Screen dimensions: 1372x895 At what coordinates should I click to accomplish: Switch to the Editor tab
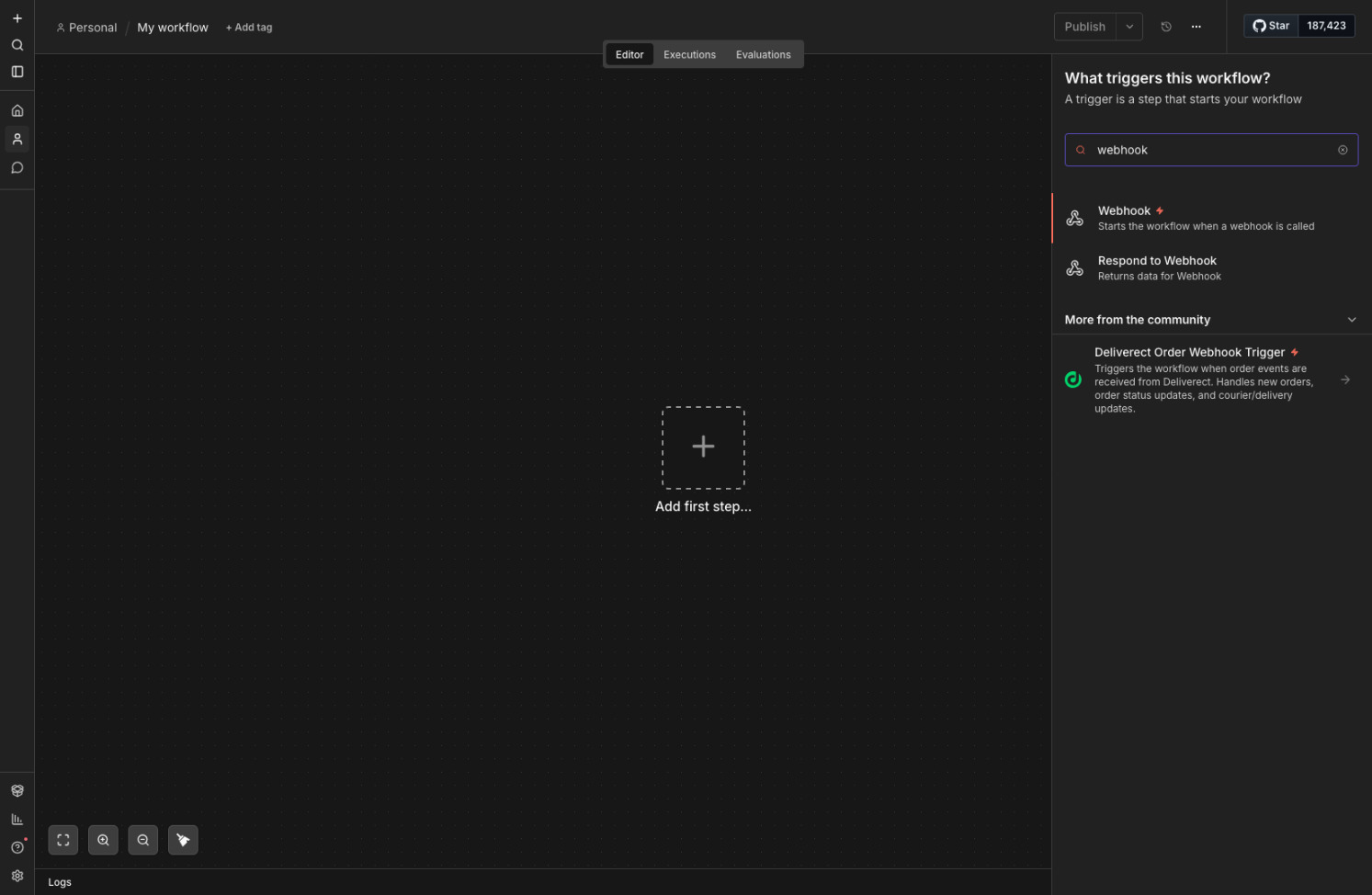pyautogui.click(x=629, y=54)
